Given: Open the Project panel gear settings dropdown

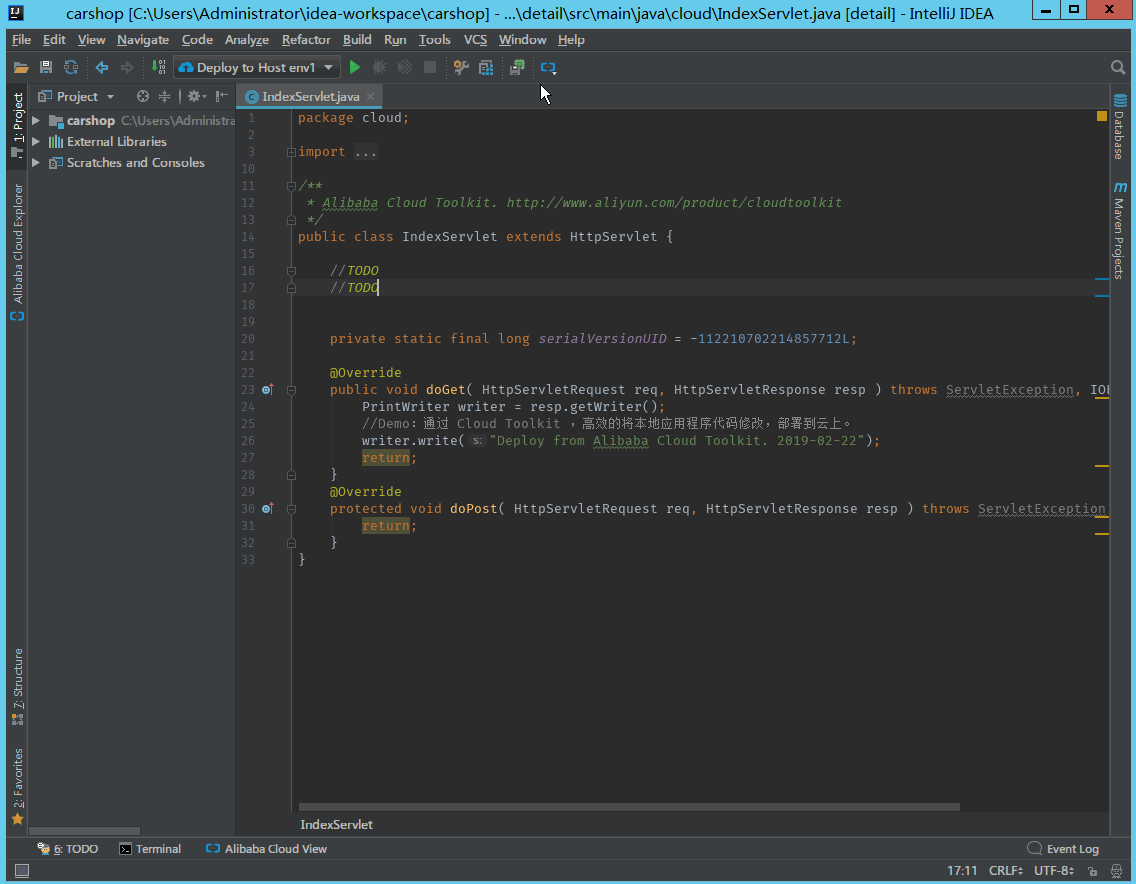Looking at the screenshot, I should click(x=196, y=96).
